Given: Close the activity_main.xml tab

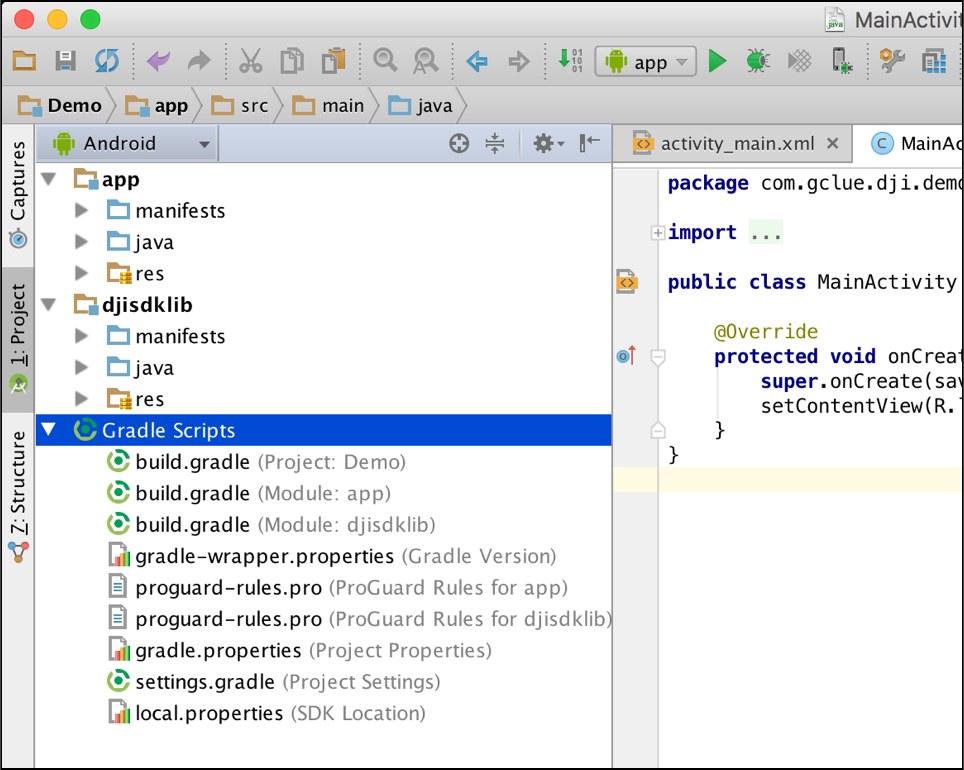Looking at the screenshot, I should pos(832,144).
